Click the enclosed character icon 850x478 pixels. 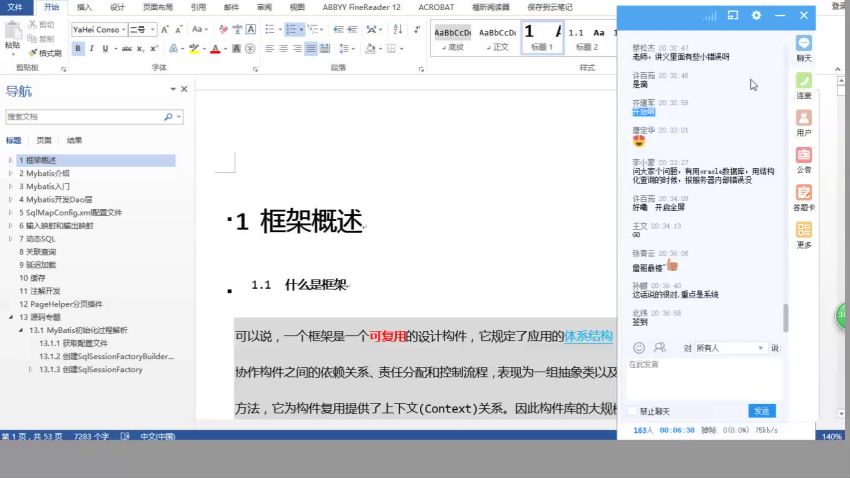point(250,49)
